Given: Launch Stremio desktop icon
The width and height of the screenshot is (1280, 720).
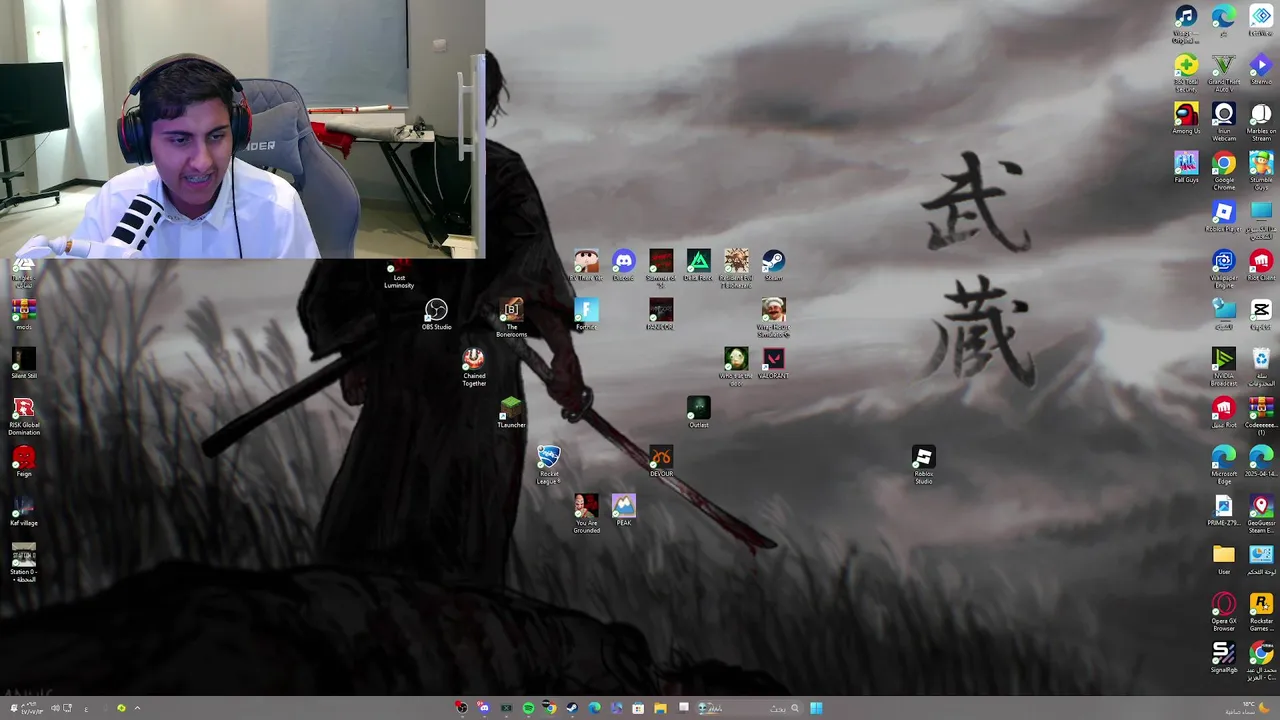Looking at the screenshot, I should pyautogui.click(x=1261, y=69).
